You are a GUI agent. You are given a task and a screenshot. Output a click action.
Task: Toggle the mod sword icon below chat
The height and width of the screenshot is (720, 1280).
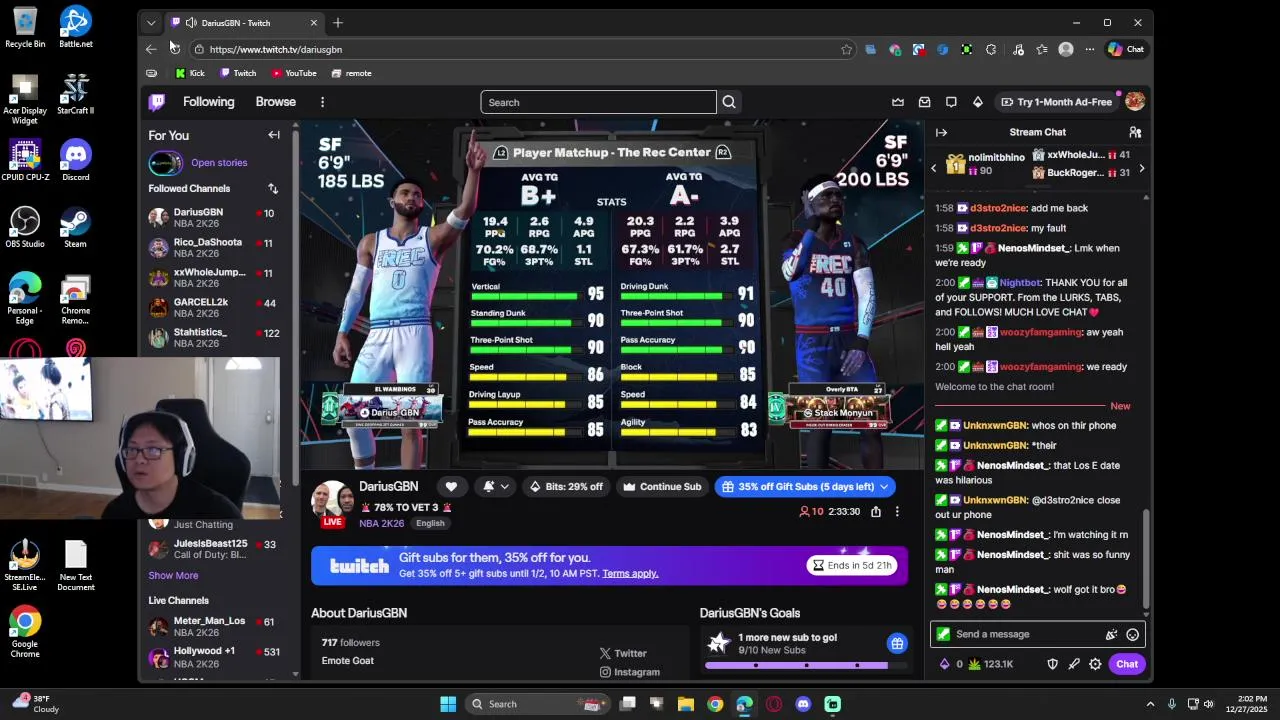pos(1074,664)
